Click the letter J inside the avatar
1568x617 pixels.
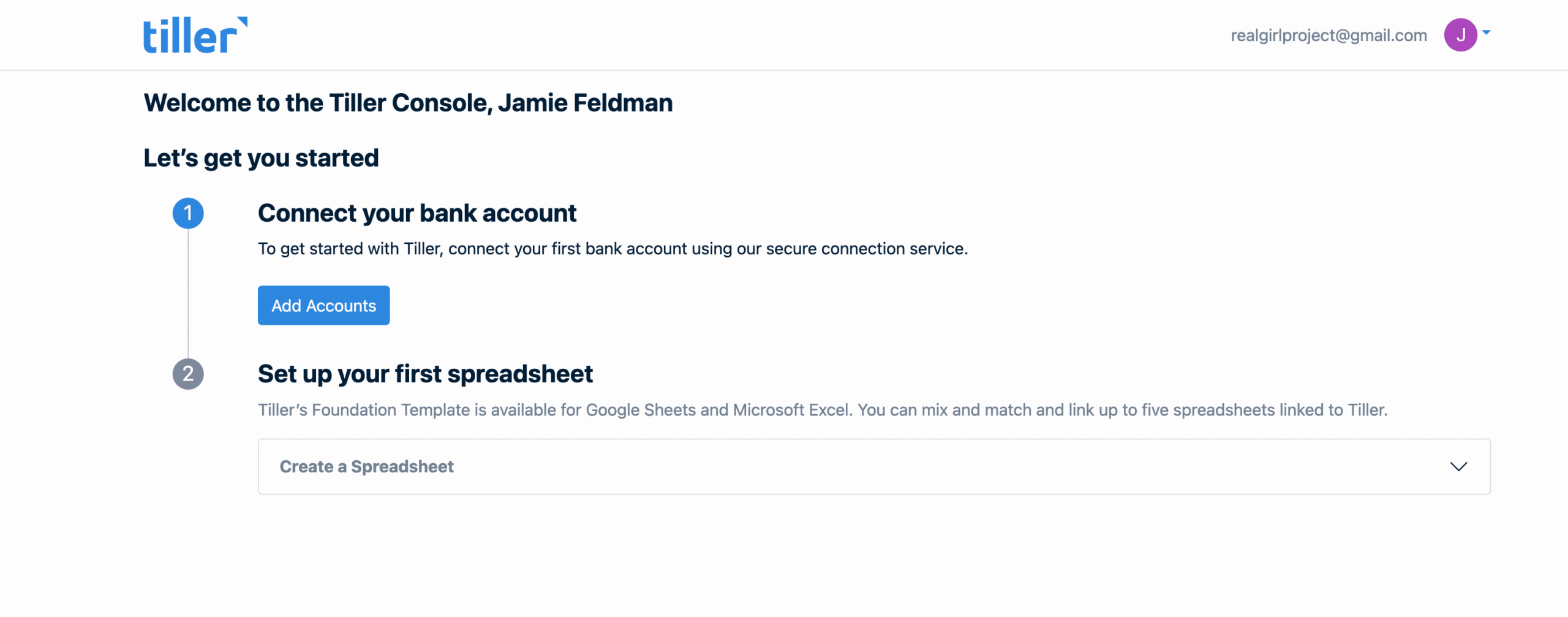[x=1460, y=35]
